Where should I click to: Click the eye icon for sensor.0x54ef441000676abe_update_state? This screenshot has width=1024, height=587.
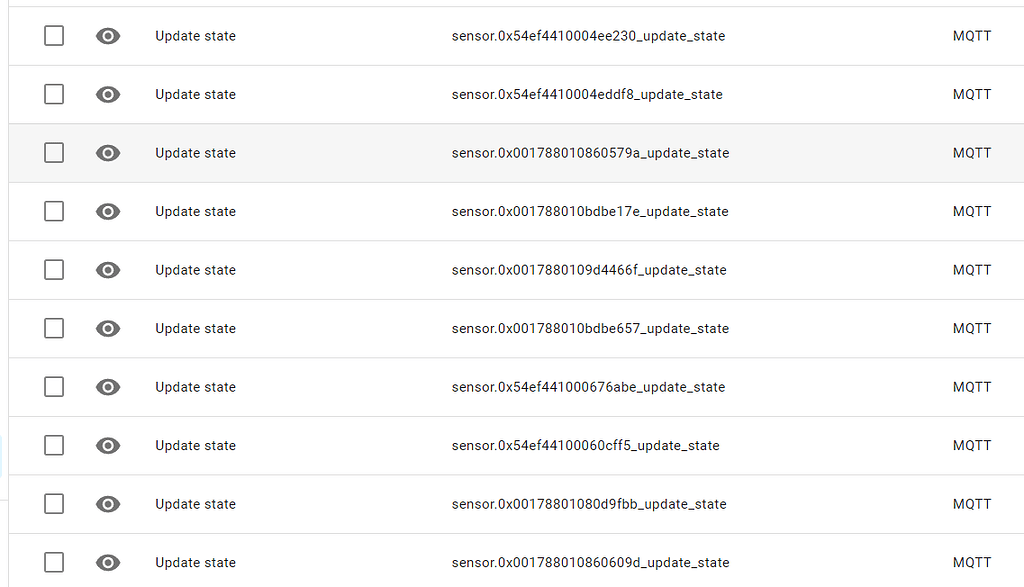coord(107,386)
